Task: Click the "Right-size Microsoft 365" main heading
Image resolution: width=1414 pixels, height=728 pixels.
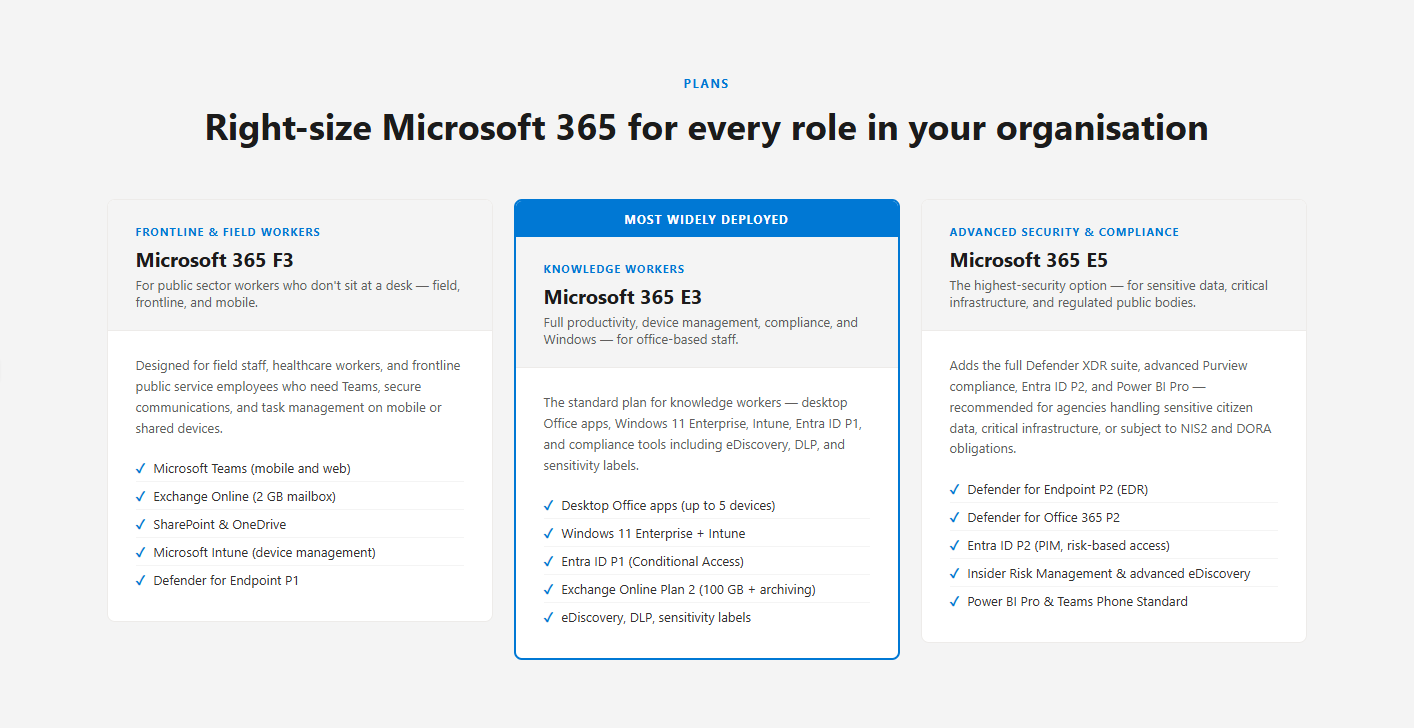Action: (x=706, y=128)
